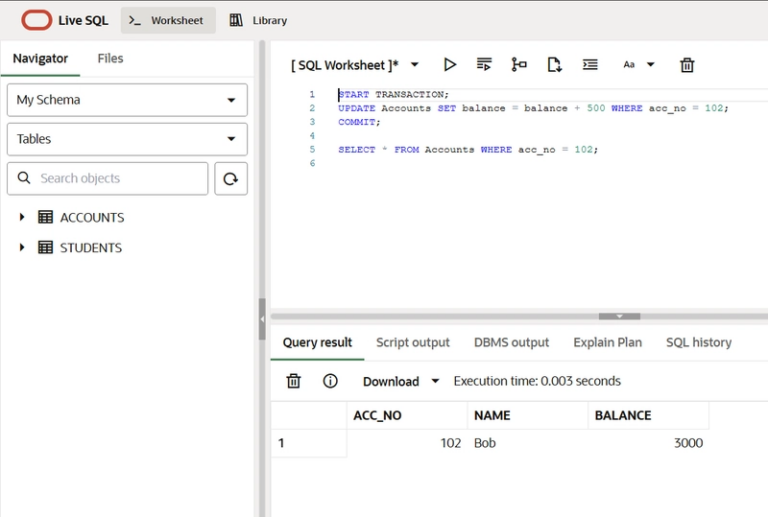Click the Run Script icon
The width and height of the screenshot is (768, 517).
tap(484, 64)
